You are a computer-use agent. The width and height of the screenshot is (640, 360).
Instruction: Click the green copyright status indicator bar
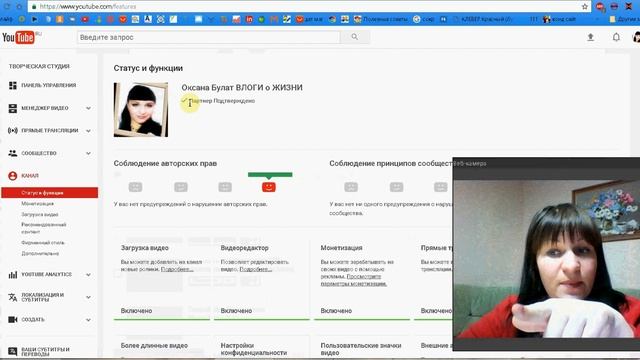[x=270, y=175]
